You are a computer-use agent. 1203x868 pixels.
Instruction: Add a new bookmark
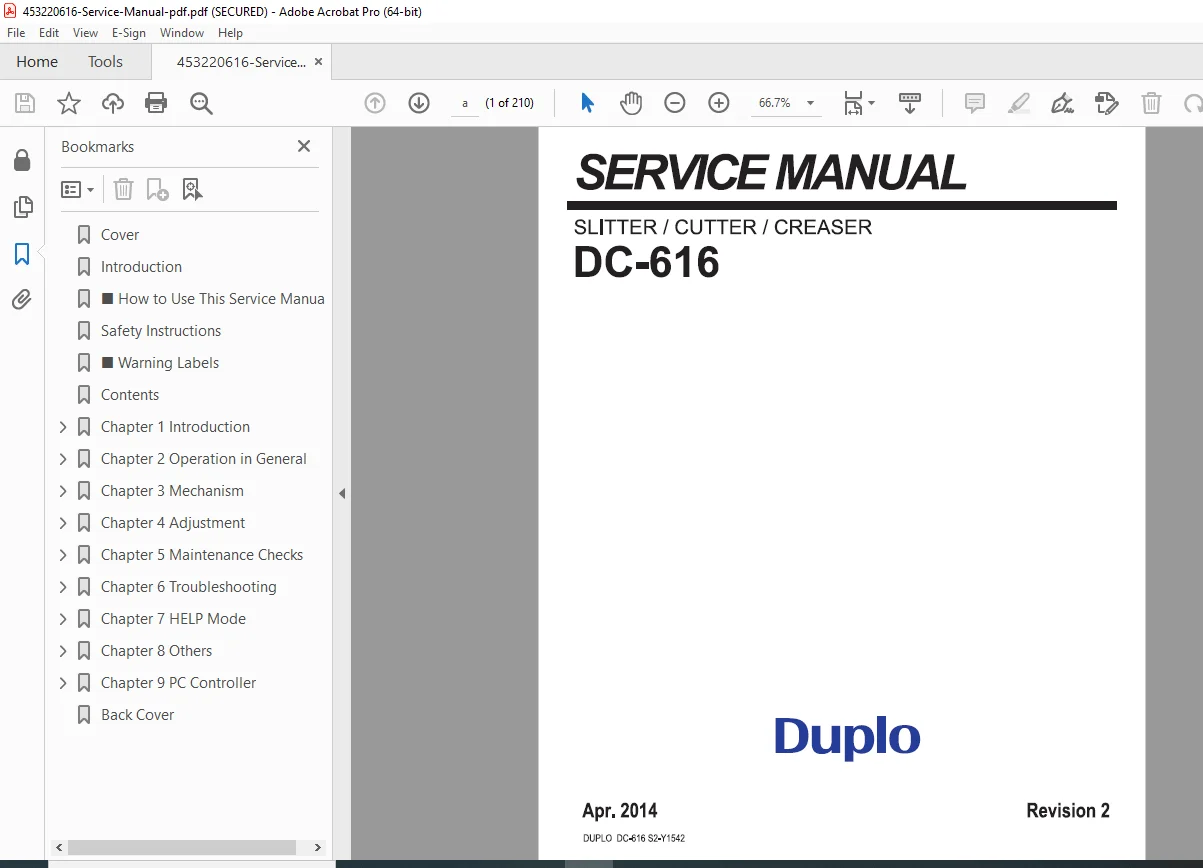(157, 189)
